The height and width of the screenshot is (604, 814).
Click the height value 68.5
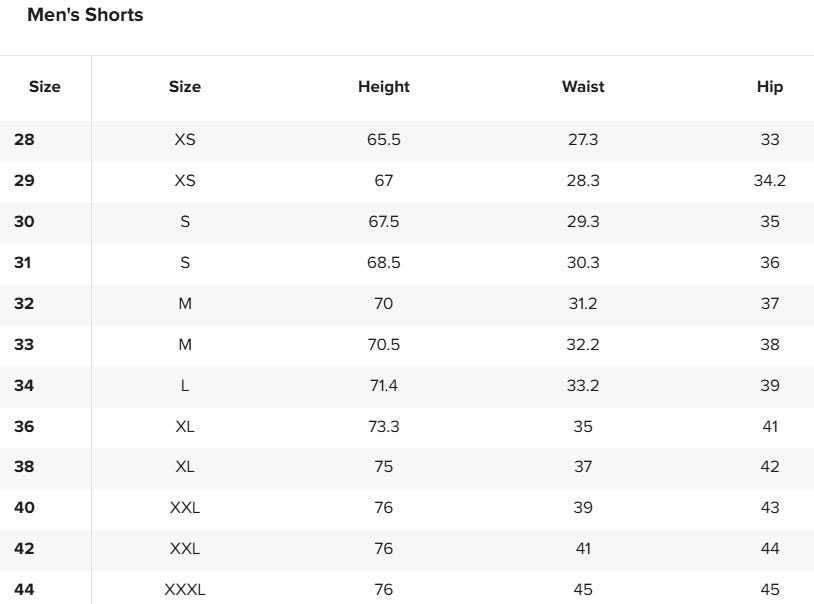tap(383, 263)
